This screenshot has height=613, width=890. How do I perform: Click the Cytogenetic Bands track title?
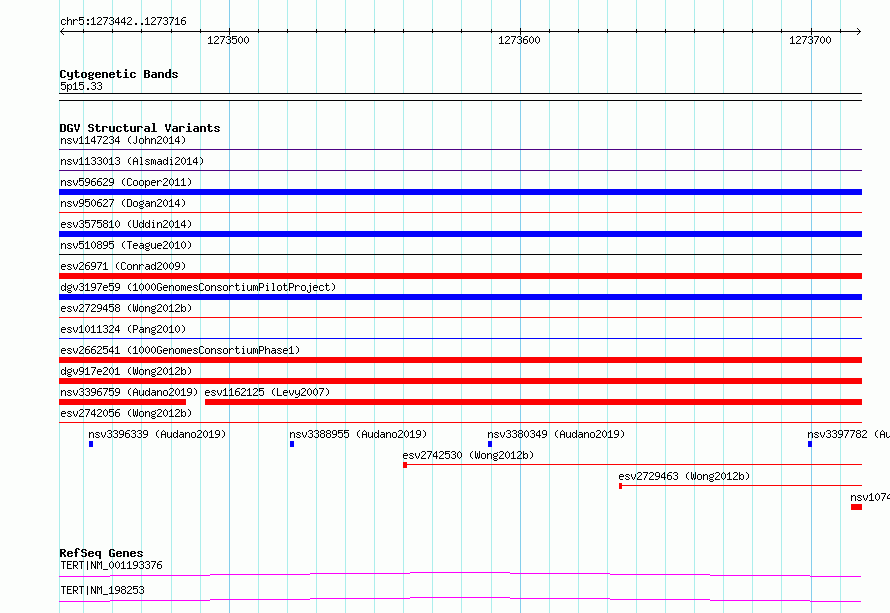119,74
